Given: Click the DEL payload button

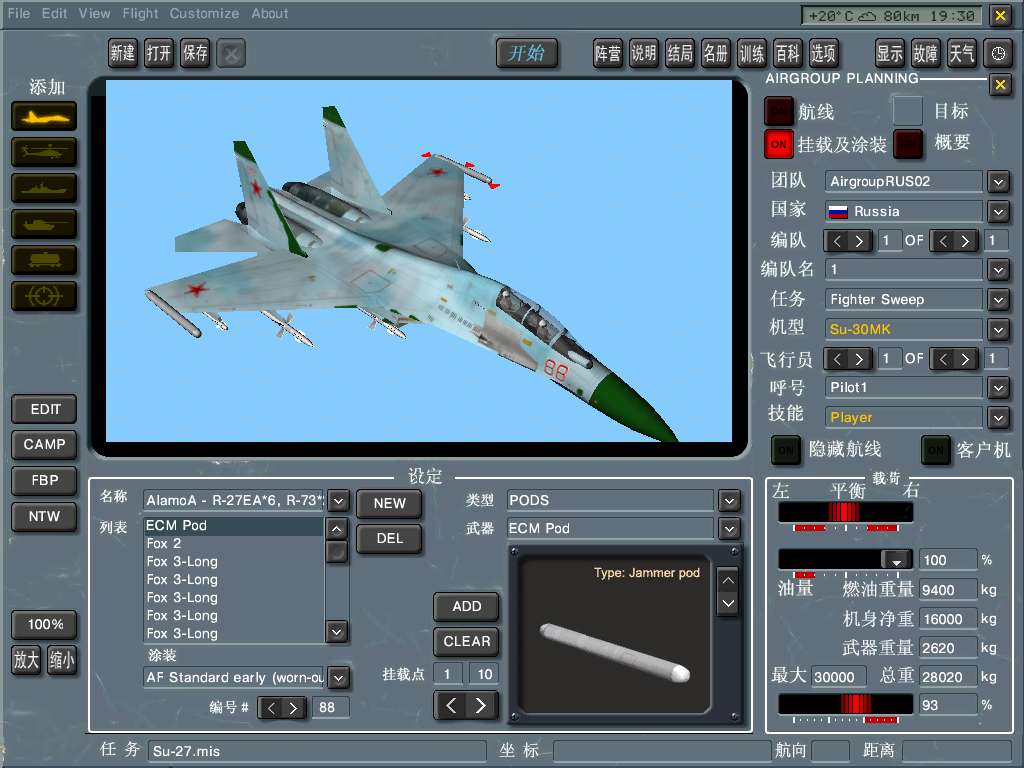Looking at the screenshot, I should tap(389, 539).
